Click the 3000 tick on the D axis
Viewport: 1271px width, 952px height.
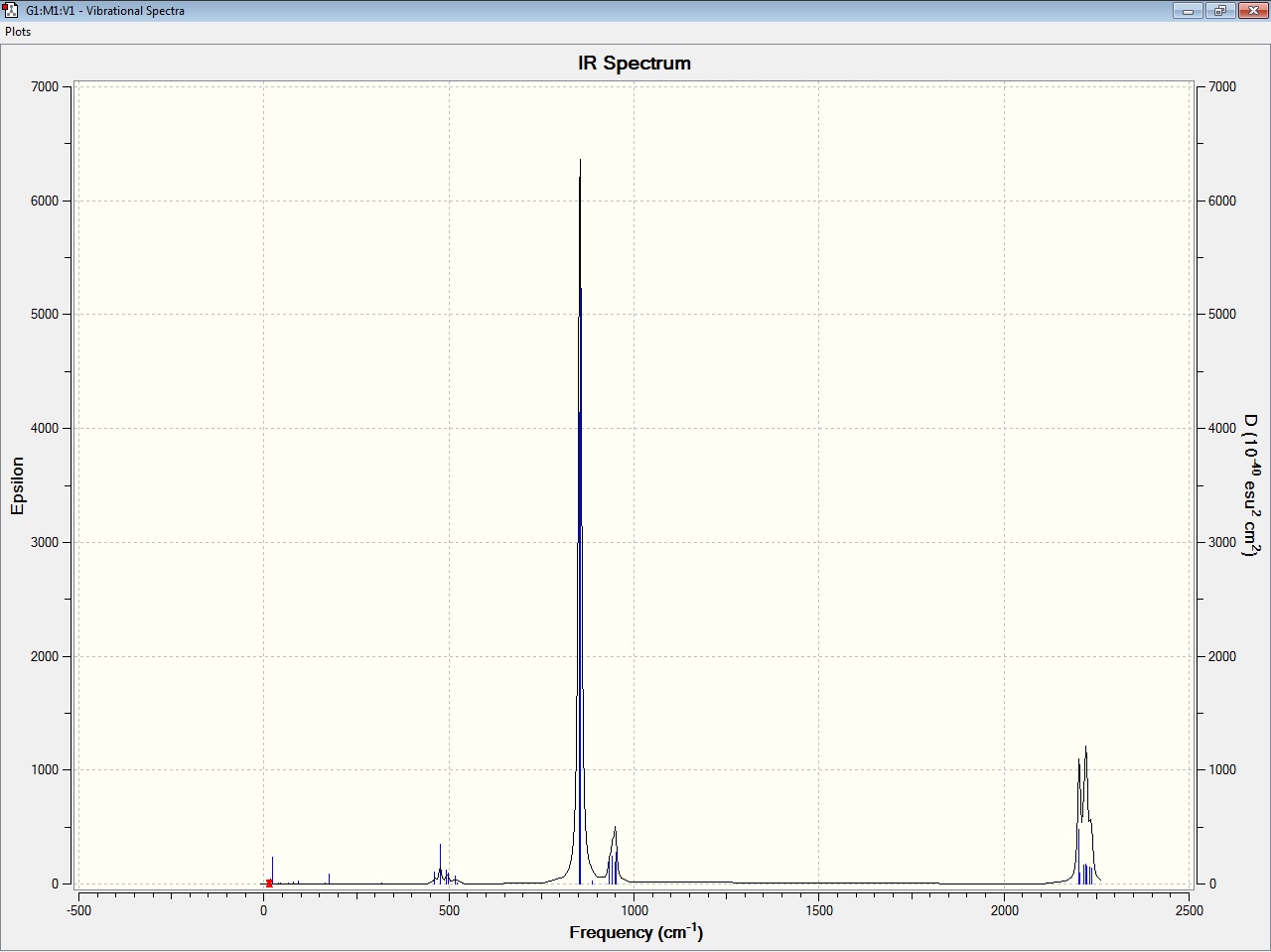1222,543
